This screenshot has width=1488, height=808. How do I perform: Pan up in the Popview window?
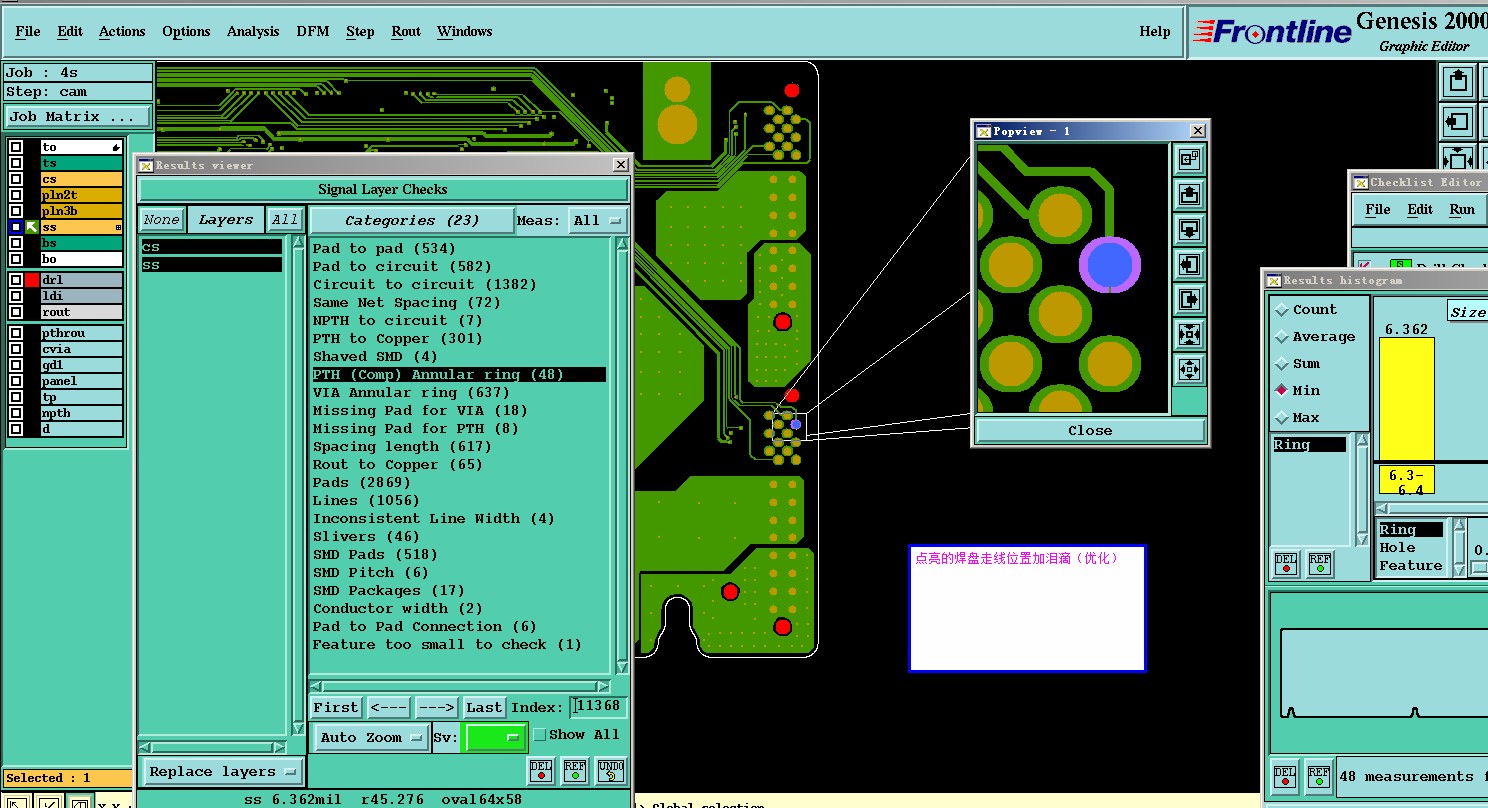click(x=1189, y=194)
